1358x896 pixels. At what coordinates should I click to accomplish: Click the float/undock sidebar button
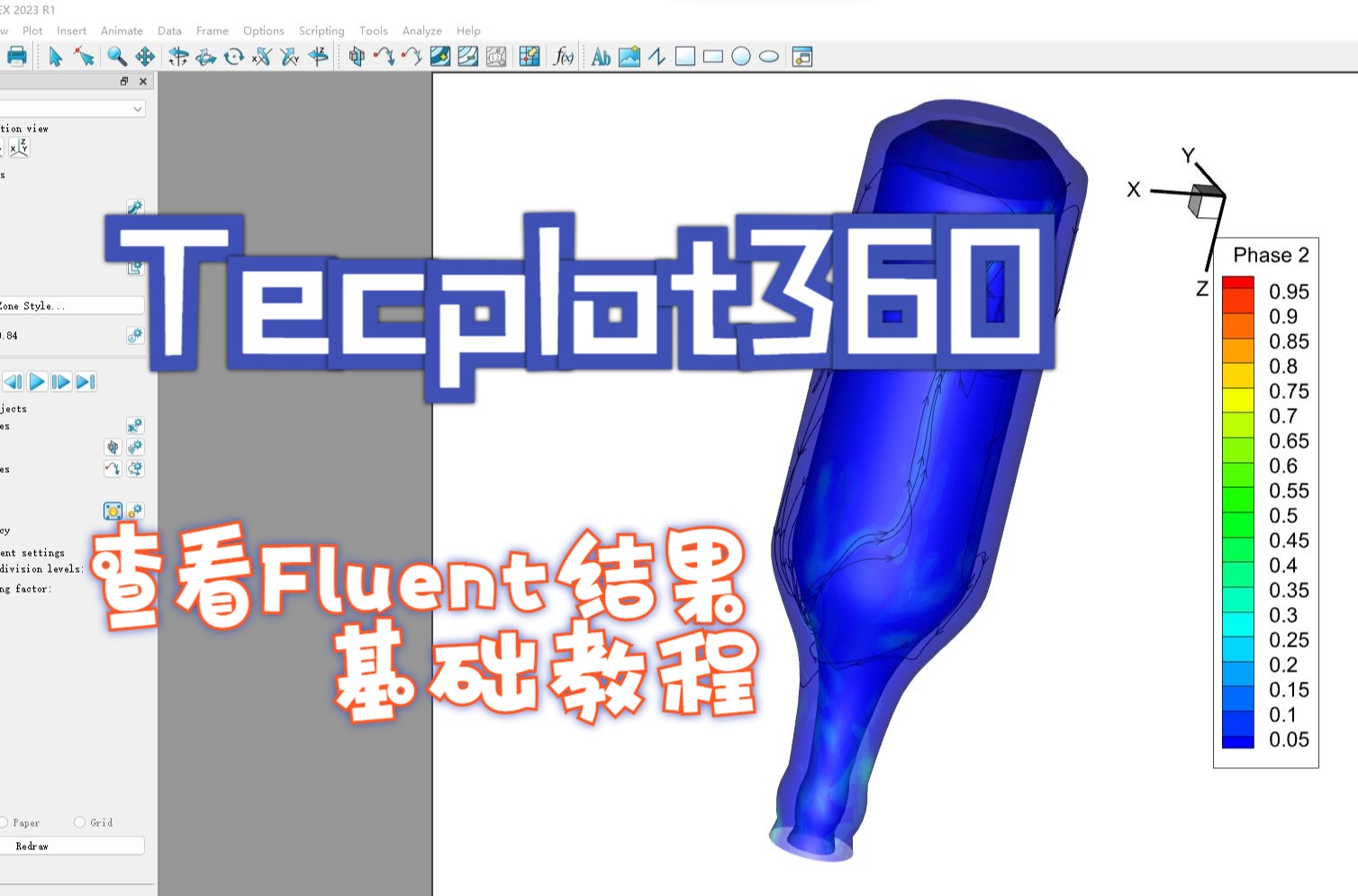pyautogui.click(x=124, y=81)
